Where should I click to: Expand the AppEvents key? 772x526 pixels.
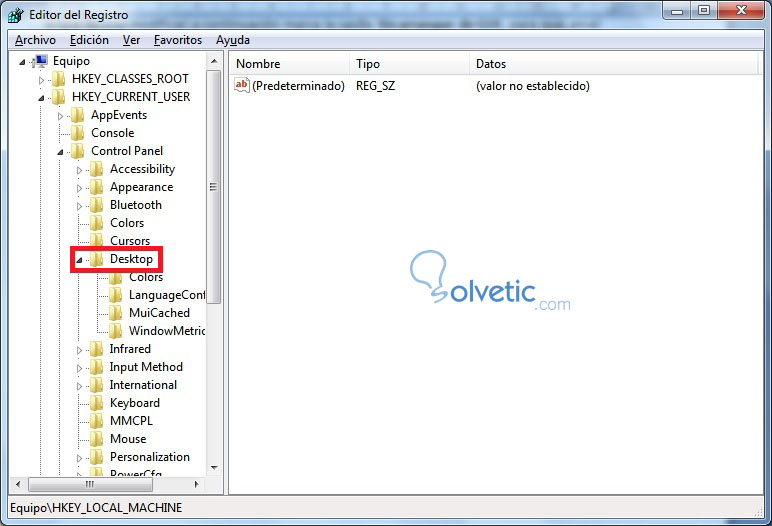point(61,116)
